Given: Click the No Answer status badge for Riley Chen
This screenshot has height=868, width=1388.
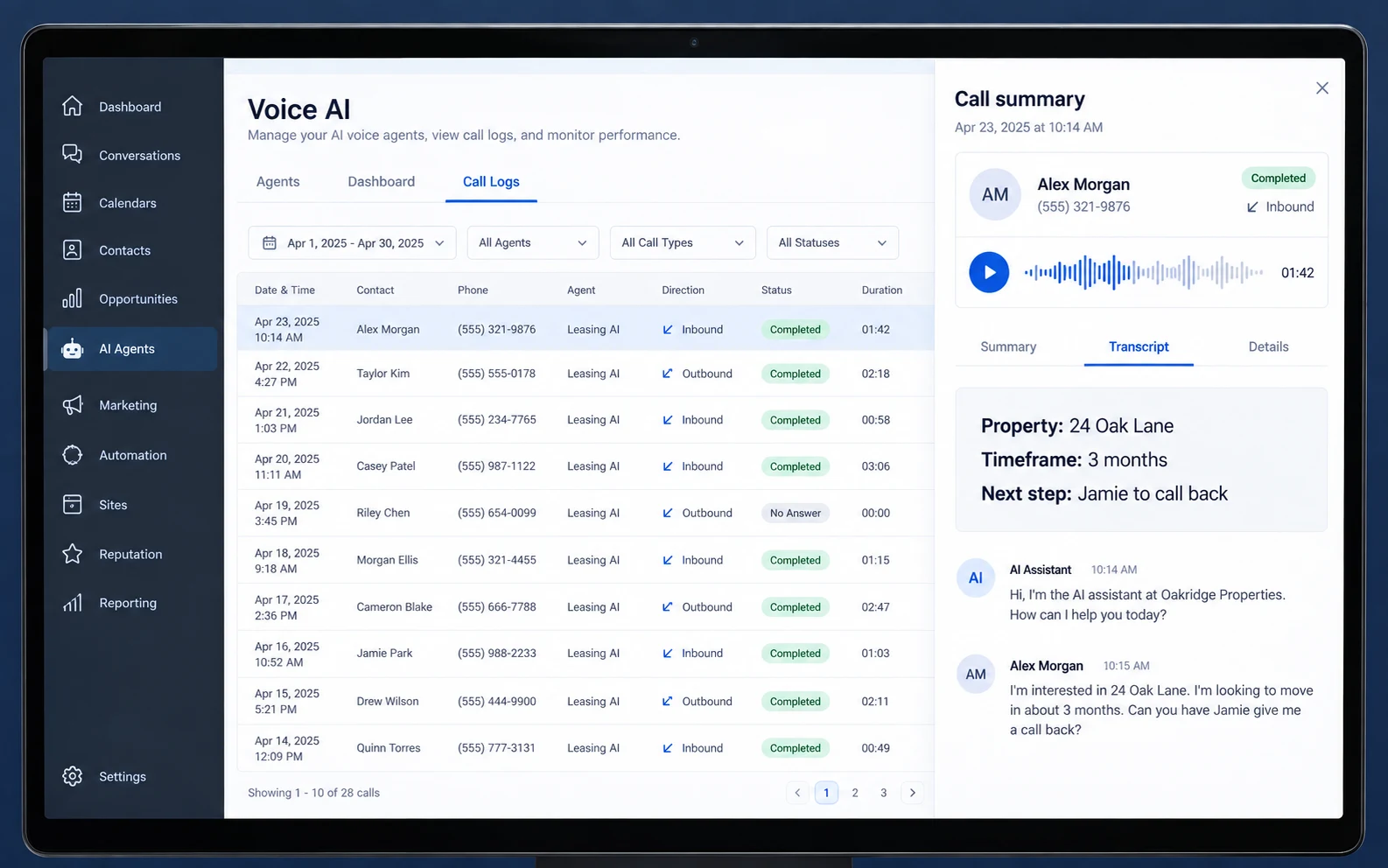Looking at the screenshot, I should click(x=796, y=513).
